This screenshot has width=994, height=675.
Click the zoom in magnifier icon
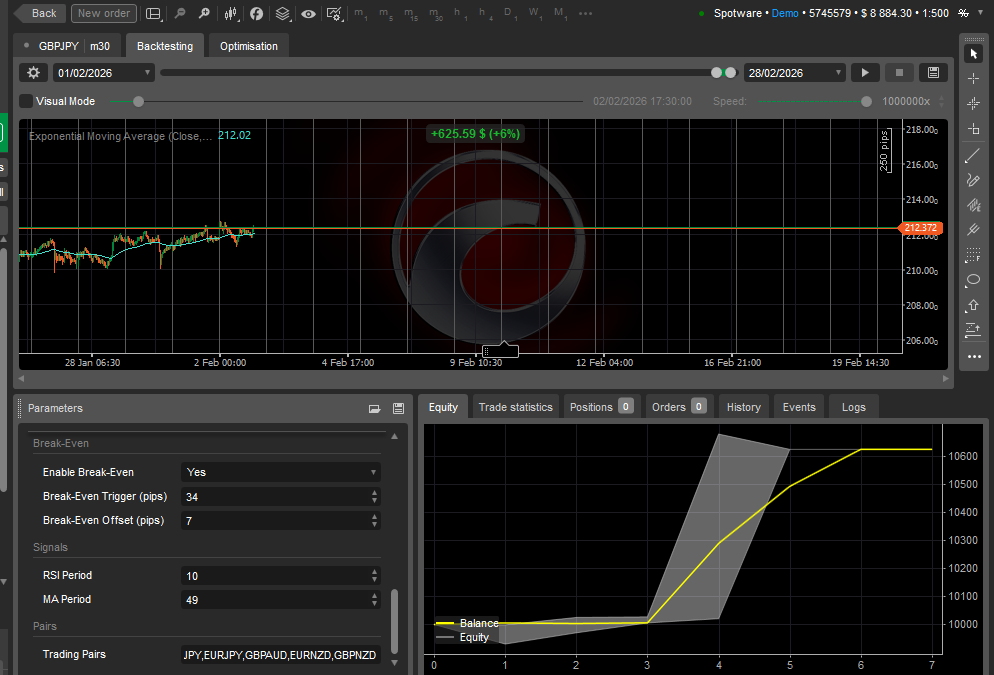tap(204, 14)
